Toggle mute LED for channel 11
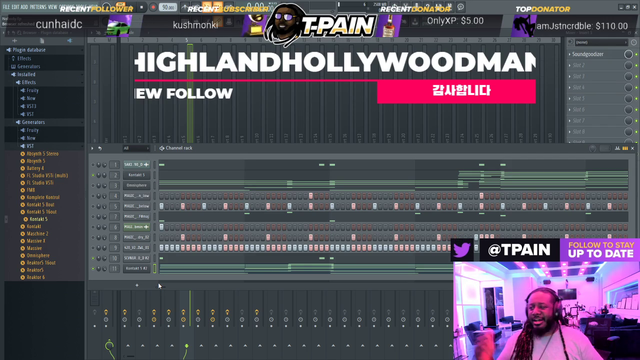The image size is (640, 360). 93,269
